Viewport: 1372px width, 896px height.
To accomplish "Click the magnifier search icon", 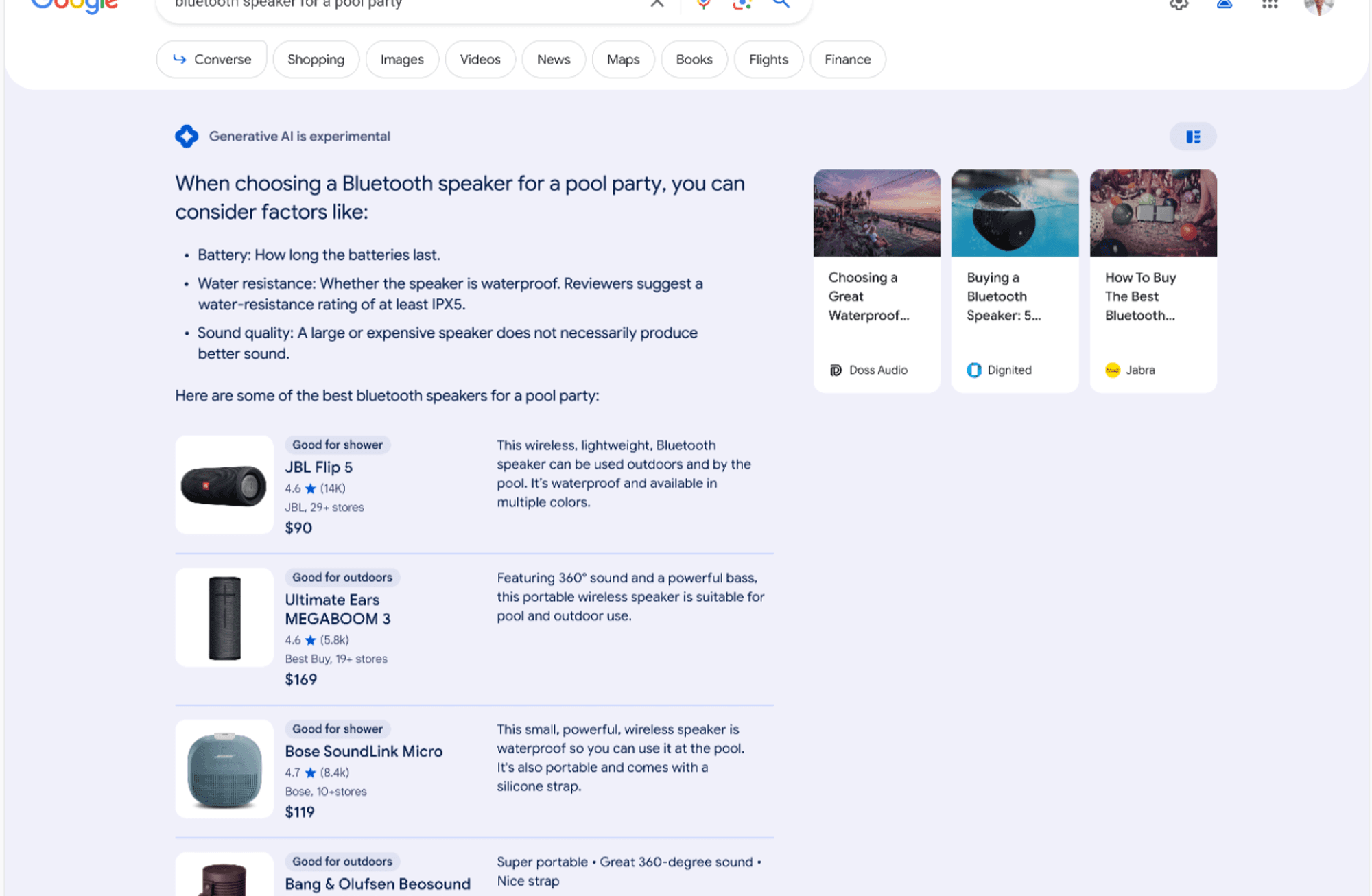I will pos(781,3).
